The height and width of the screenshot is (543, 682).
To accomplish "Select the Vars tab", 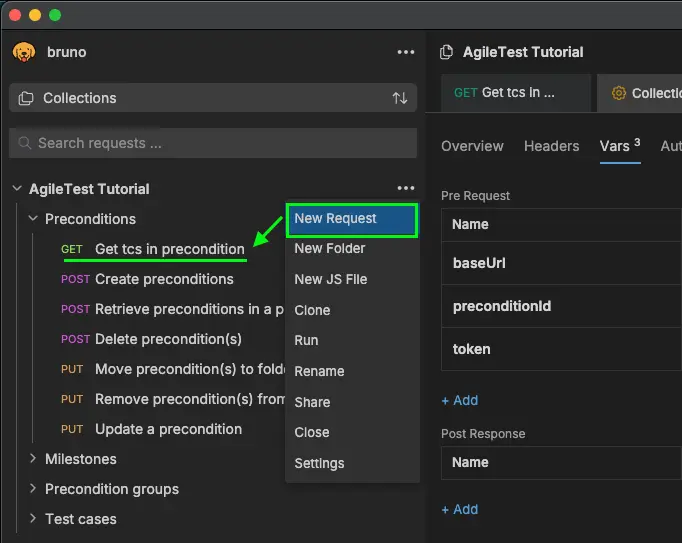I will 620,146.
